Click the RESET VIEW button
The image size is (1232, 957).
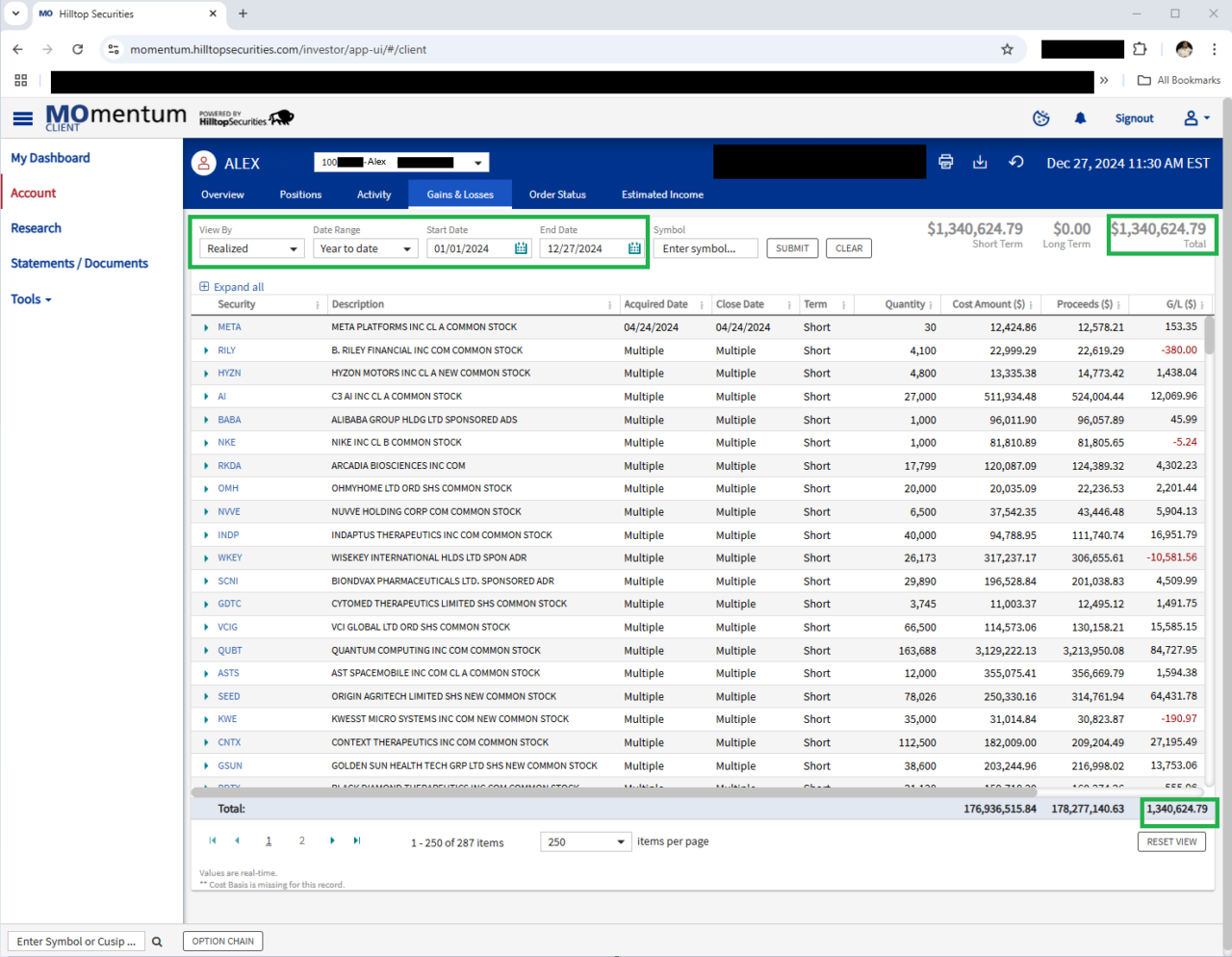point(1171,841)
